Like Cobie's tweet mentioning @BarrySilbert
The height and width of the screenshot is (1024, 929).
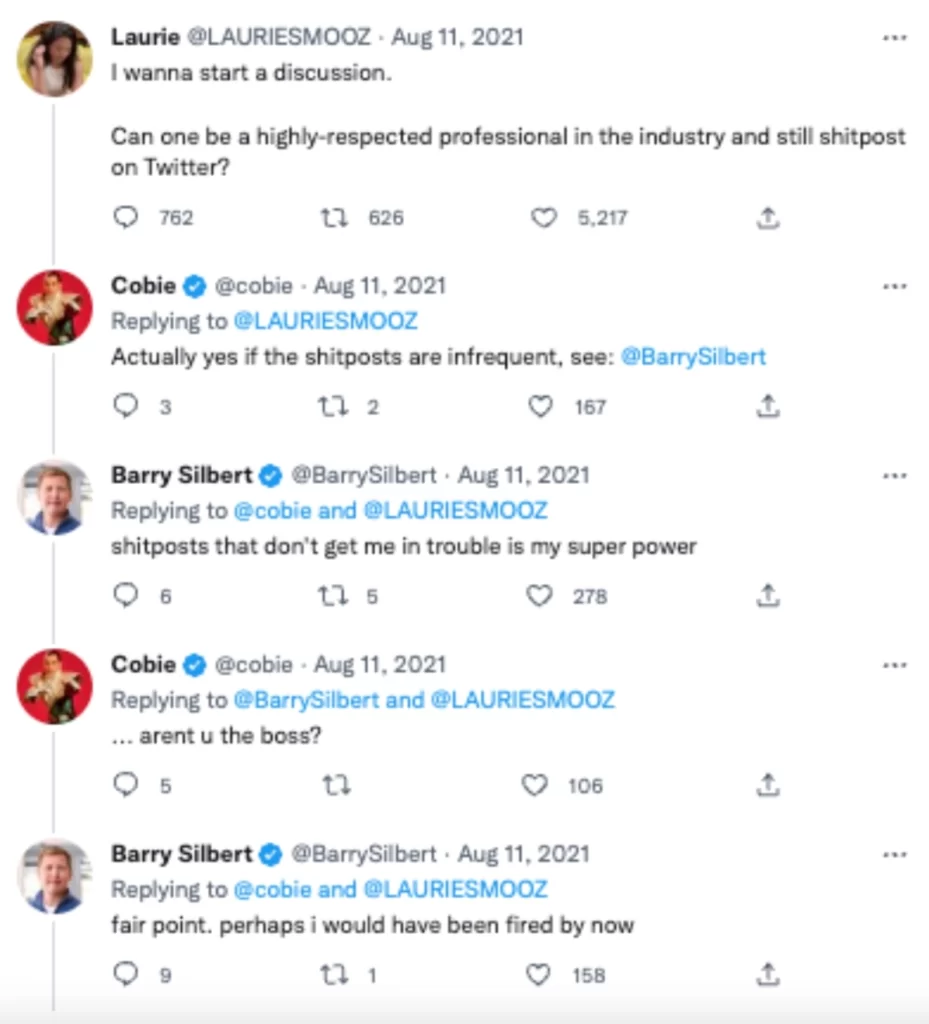tap(541, 406)
